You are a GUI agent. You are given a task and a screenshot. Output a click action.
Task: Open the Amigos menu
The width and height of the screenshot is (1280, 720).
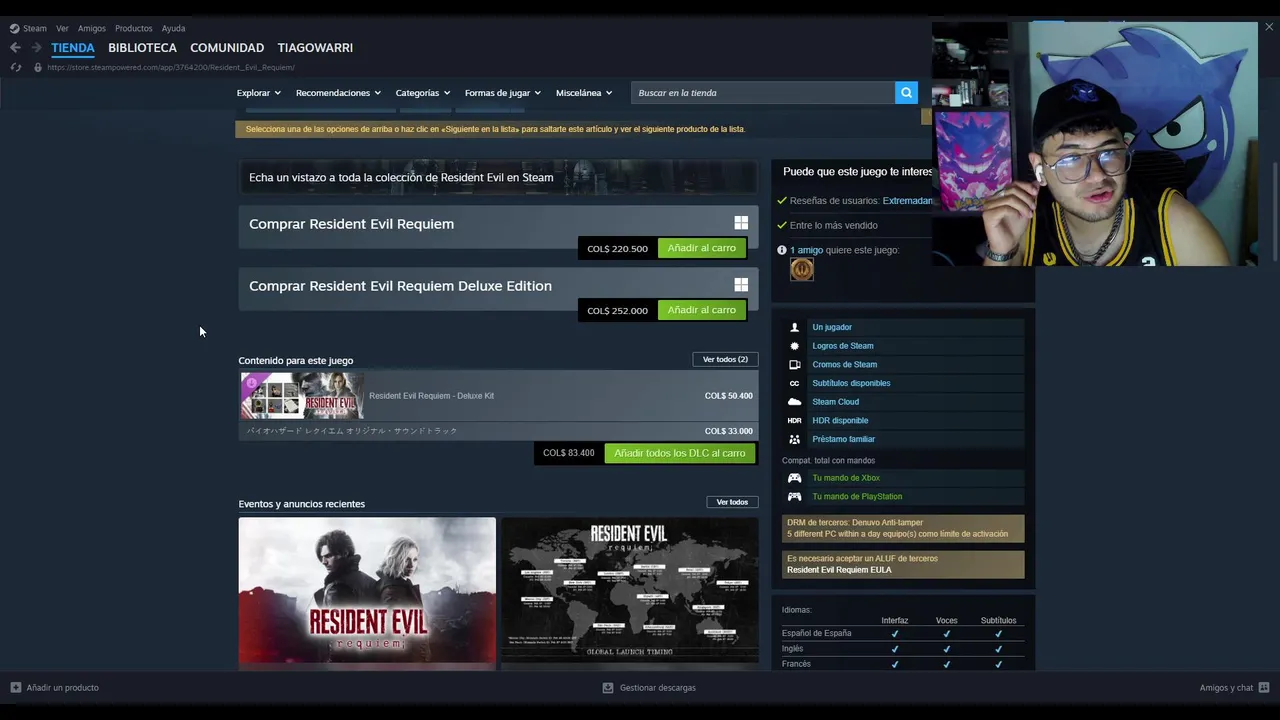(92, 28)
